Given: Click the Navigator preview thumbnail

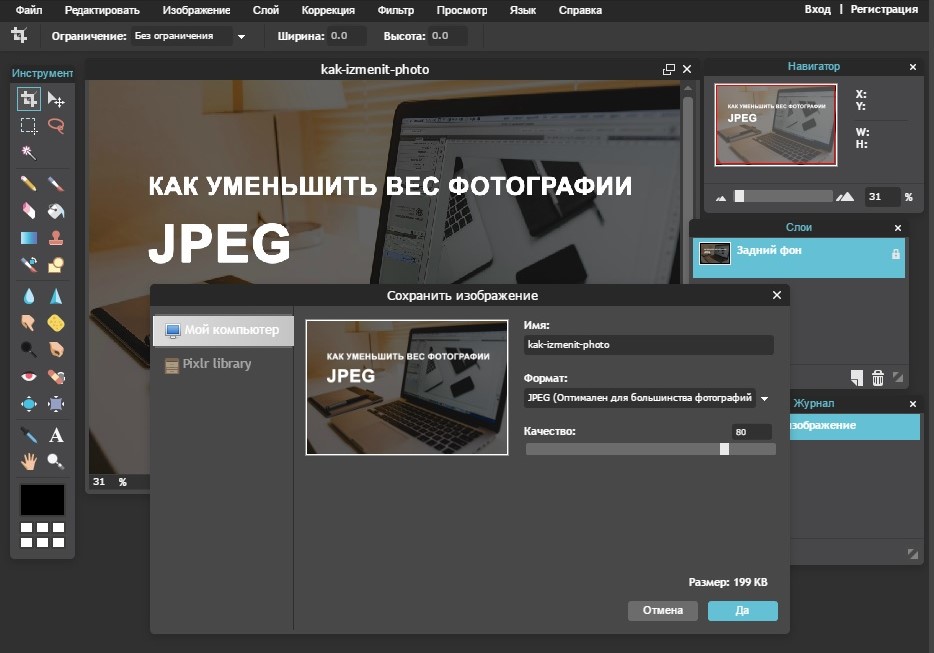Looking at the screenshot, I should [776, 125].
